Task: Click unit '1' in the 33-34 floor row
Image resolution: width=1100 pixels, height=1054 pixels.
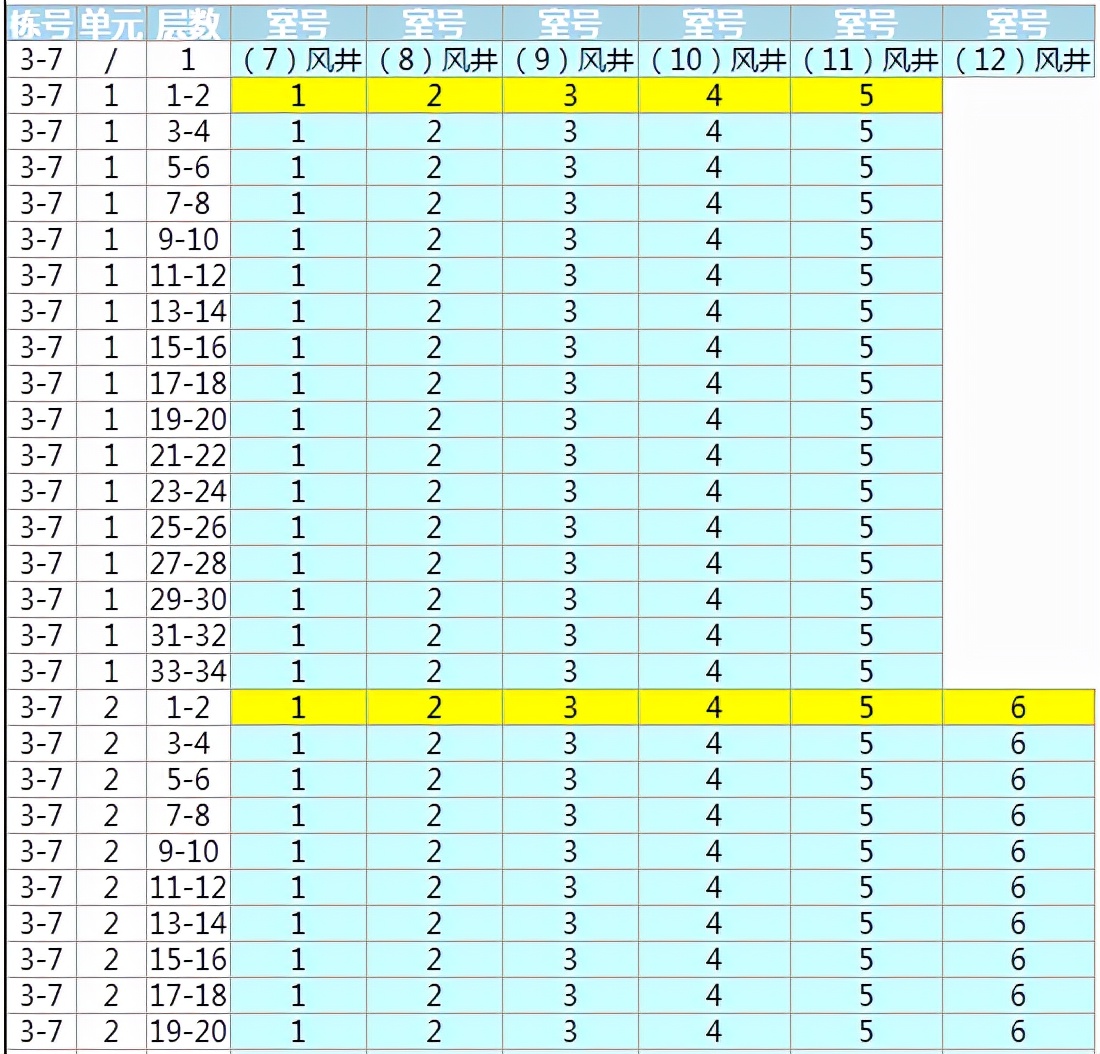Action: click(x=111, y=672)
